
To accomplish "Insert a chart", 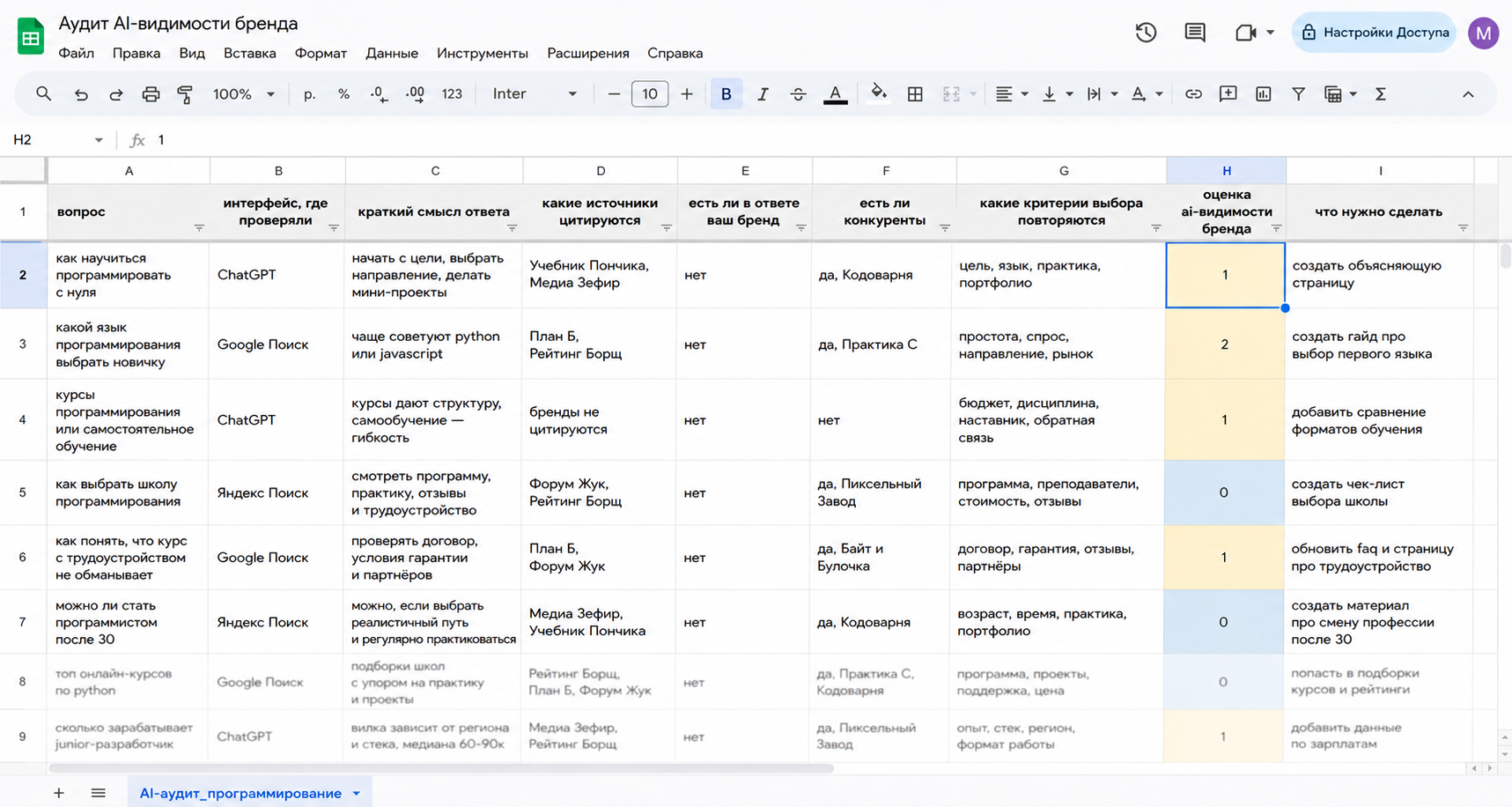I will [x=1263, y=94].
